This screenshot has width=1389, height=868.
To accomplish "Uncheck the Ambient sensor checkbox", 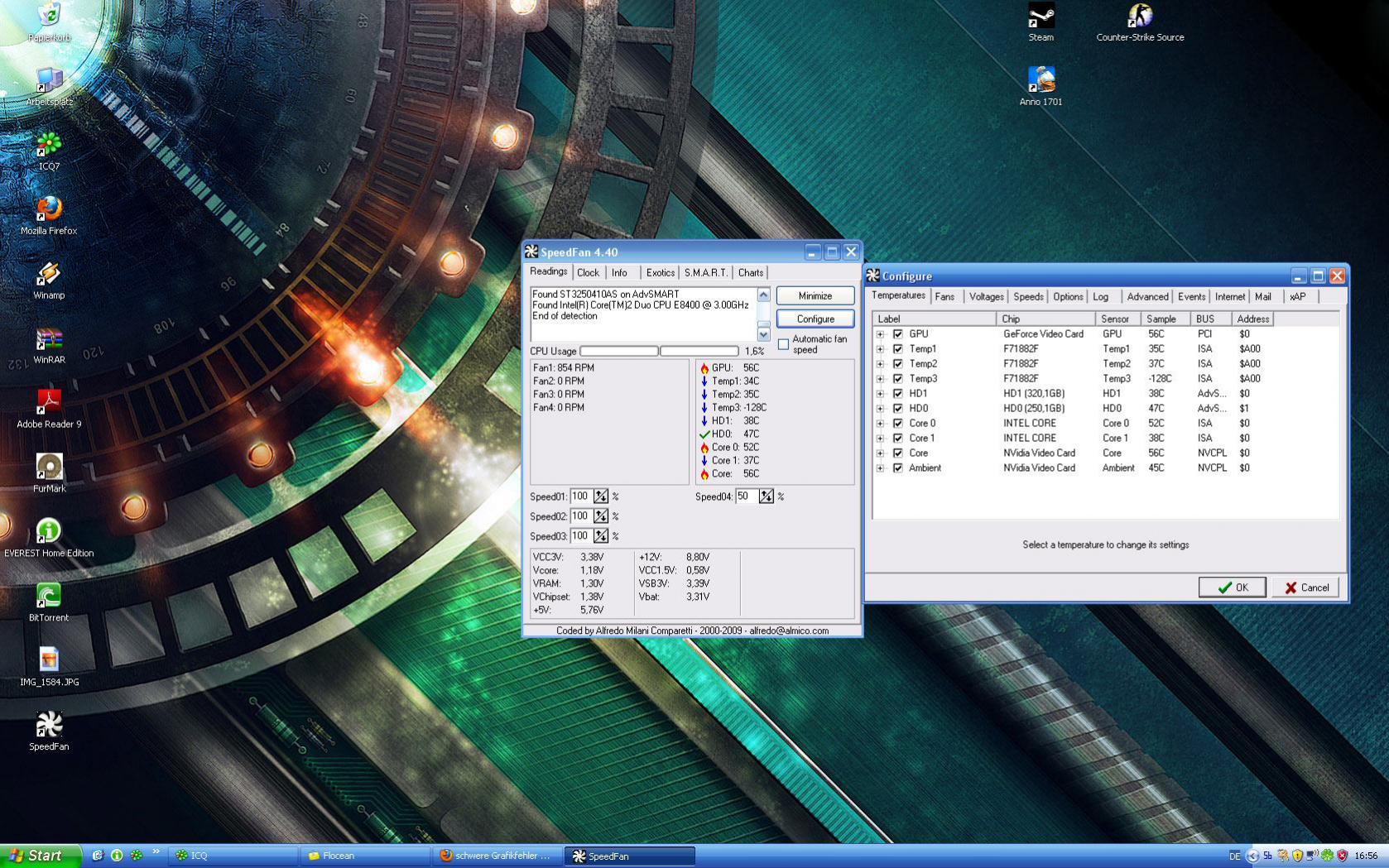I will (897, 468).
